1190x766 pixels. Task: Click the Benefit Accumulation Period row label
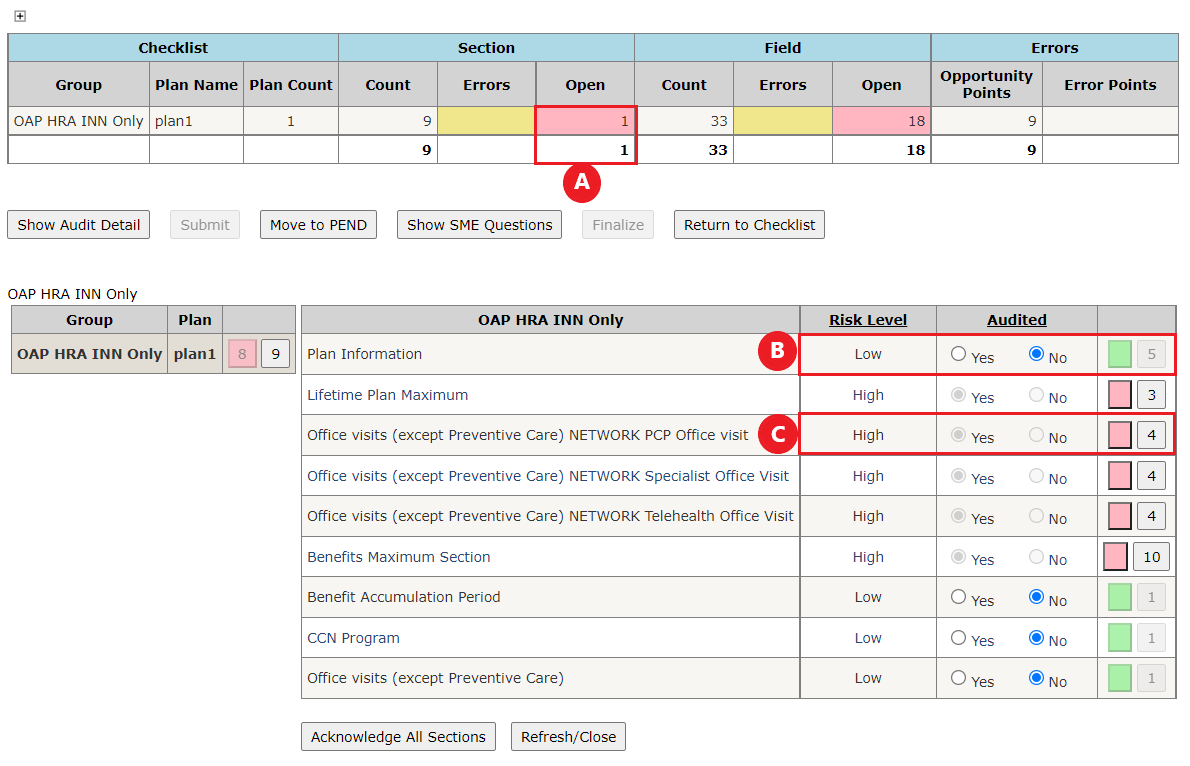click(404, 597)
